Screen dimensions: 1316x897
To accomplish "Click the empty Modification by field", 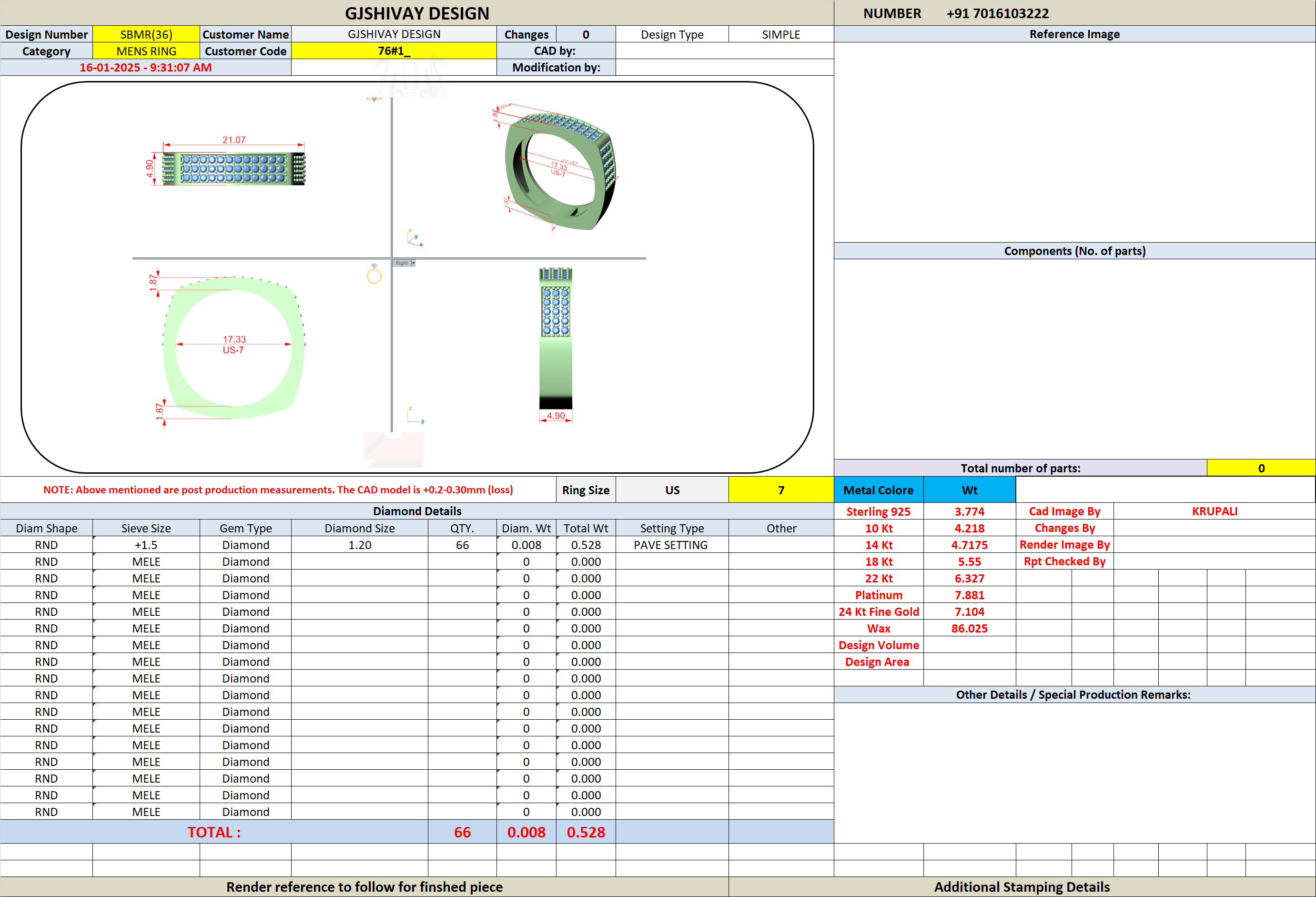I will pos(724,67).
